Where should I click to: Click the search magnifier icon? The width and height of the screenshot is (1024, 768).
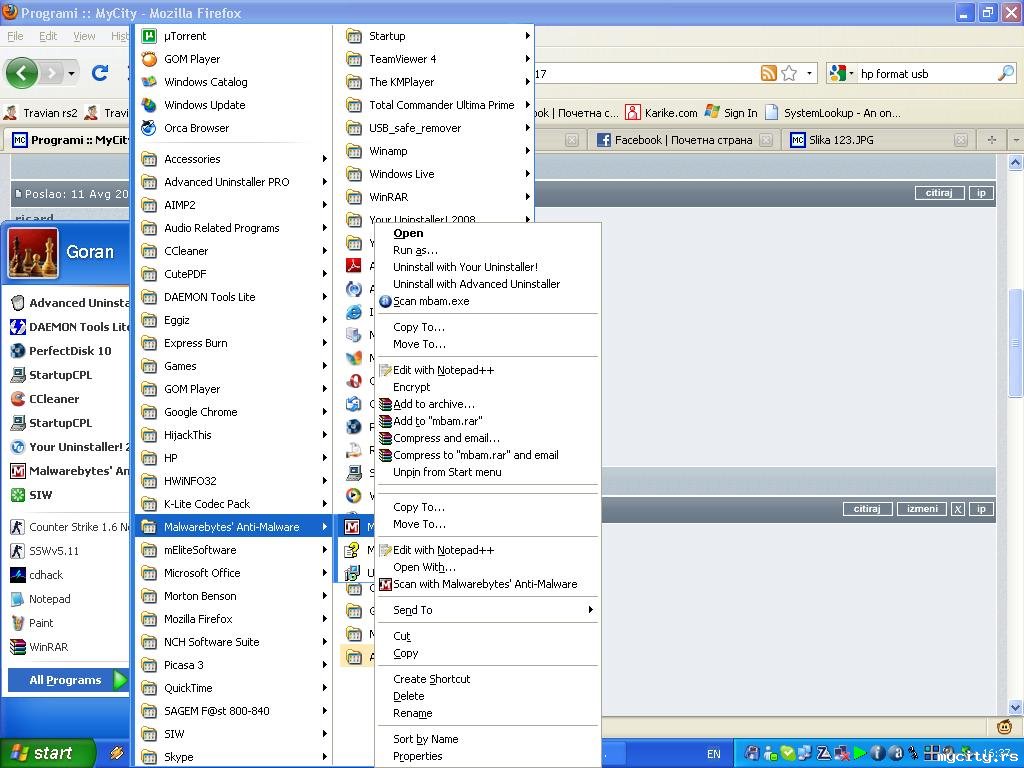[x=1006, y=73]
